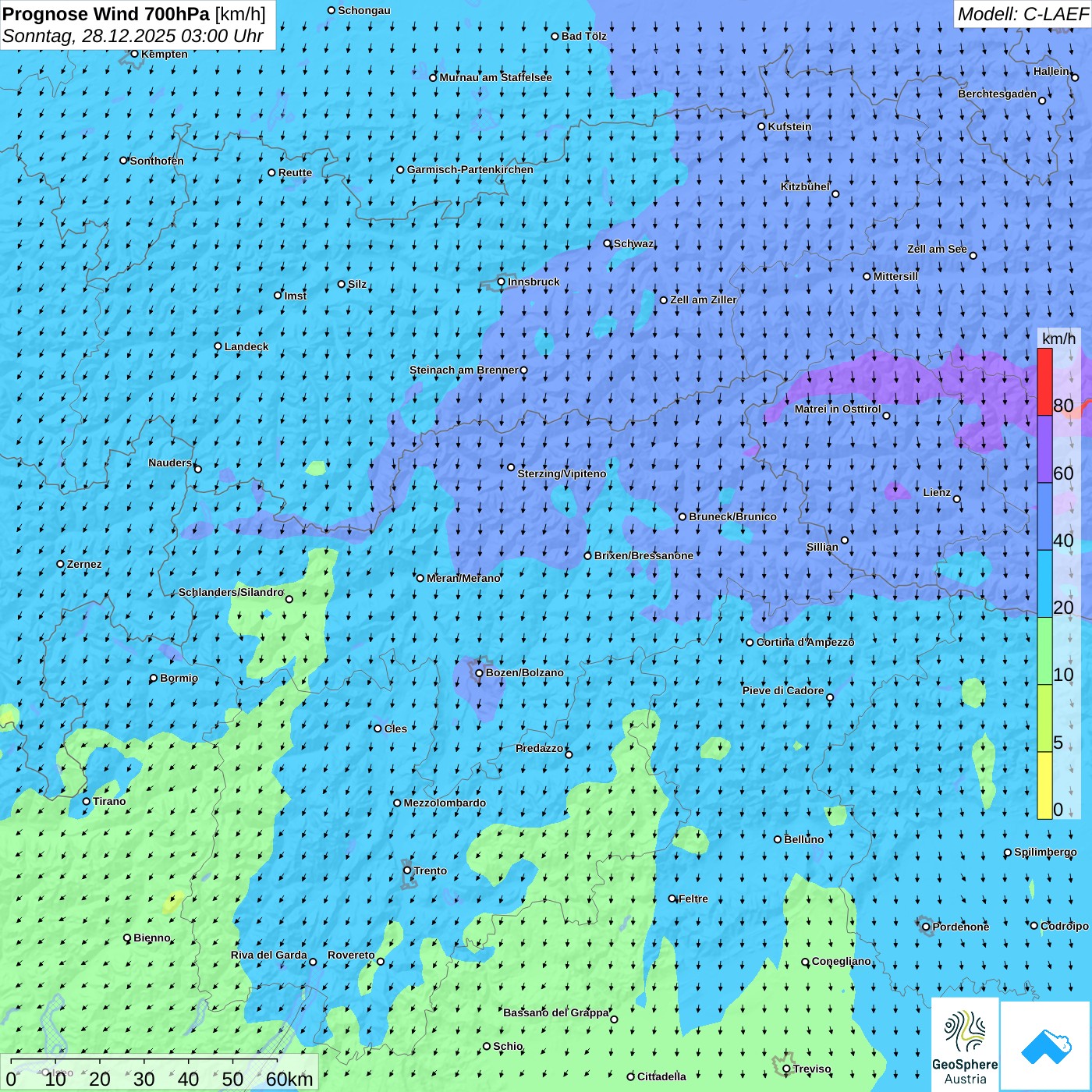Screen dimensions: 1092x1092
Task: Select the Sonthofen label
Action: [x=157, y=161]
